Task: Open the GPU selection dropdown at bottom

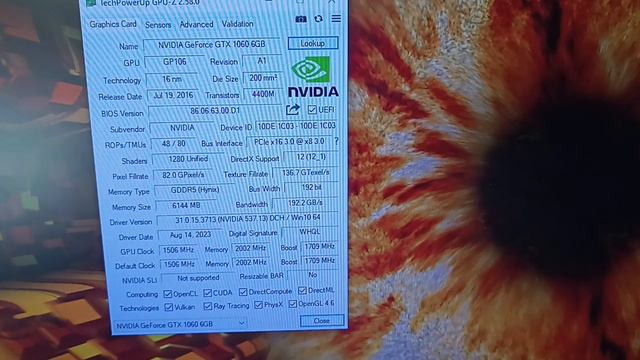Action: (180, 324)
